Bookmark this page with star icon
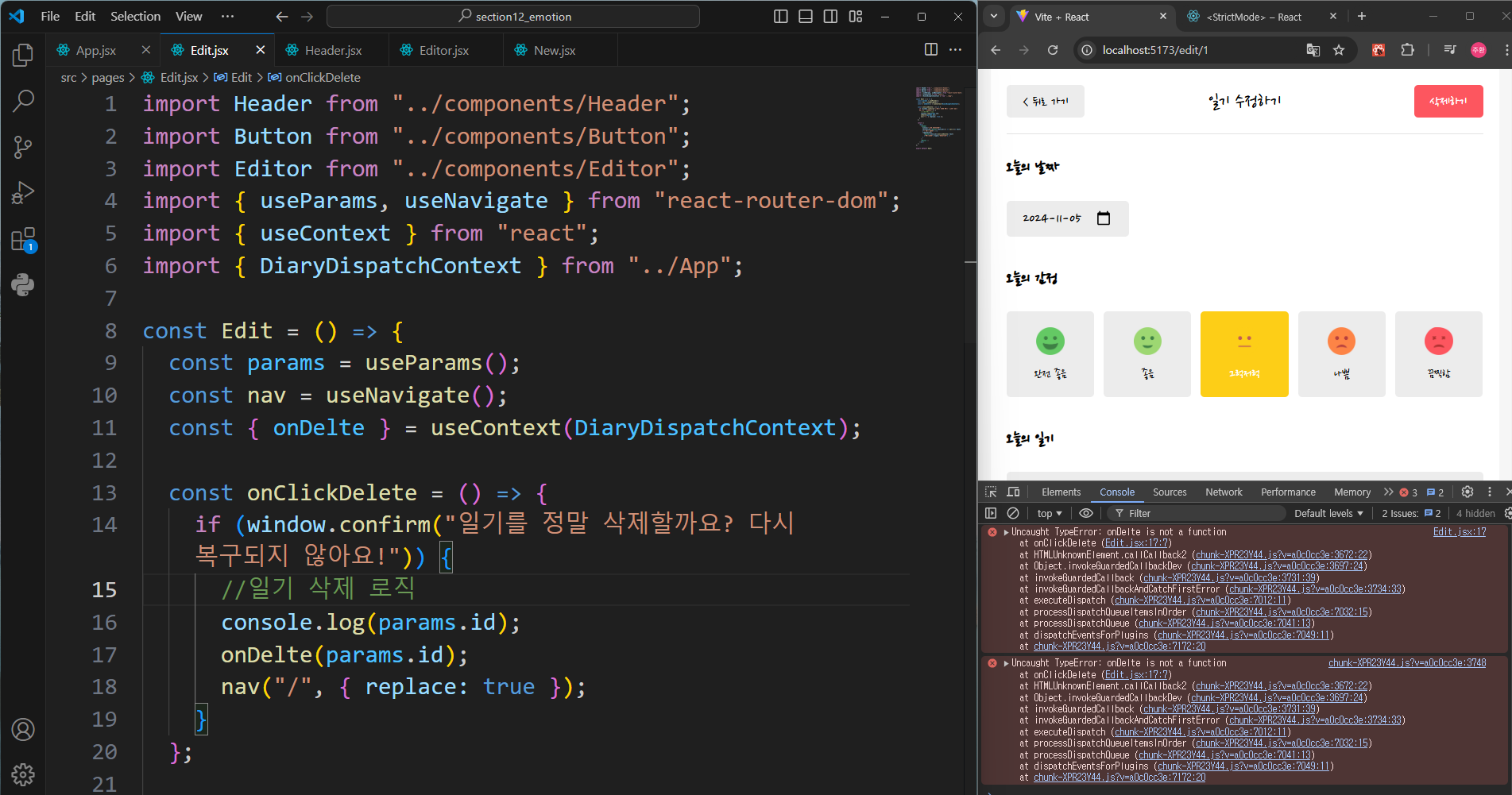Viewport: 1512px width, 795px height. pos(1339,50)
